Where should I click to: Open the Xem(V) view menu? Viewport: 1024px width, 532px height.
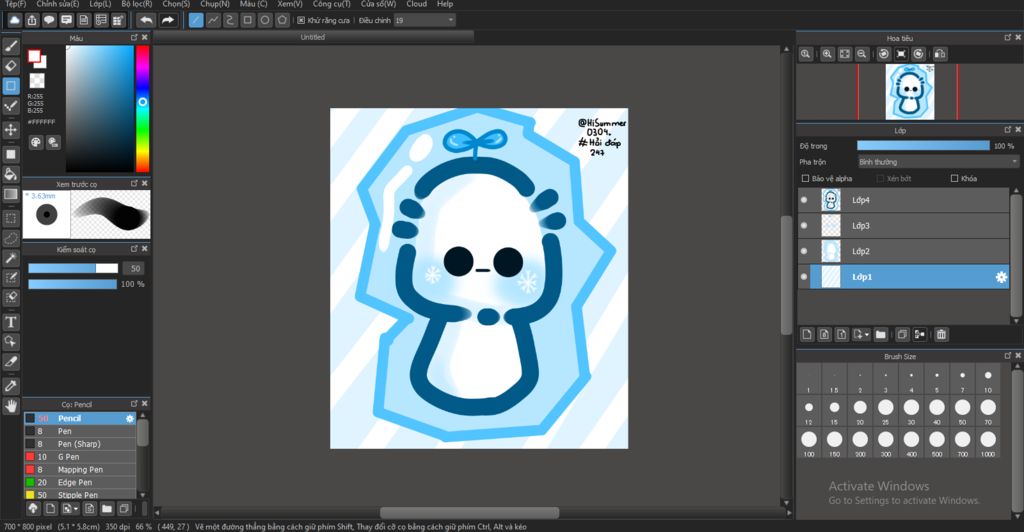pyautogui.click(x=289, y=4)
